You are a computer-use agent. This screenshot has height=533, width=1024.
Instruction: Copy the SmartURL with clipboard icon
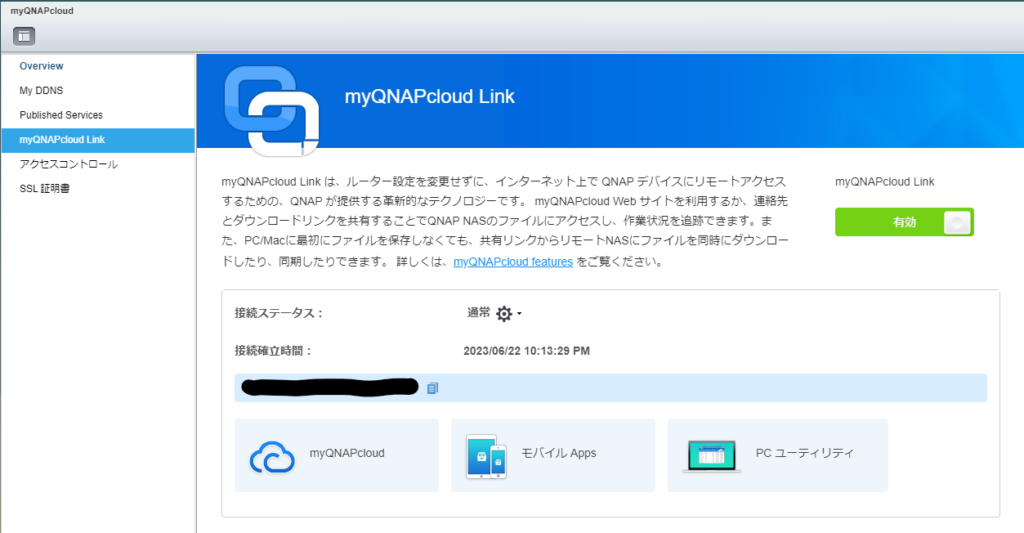[432, 388]
